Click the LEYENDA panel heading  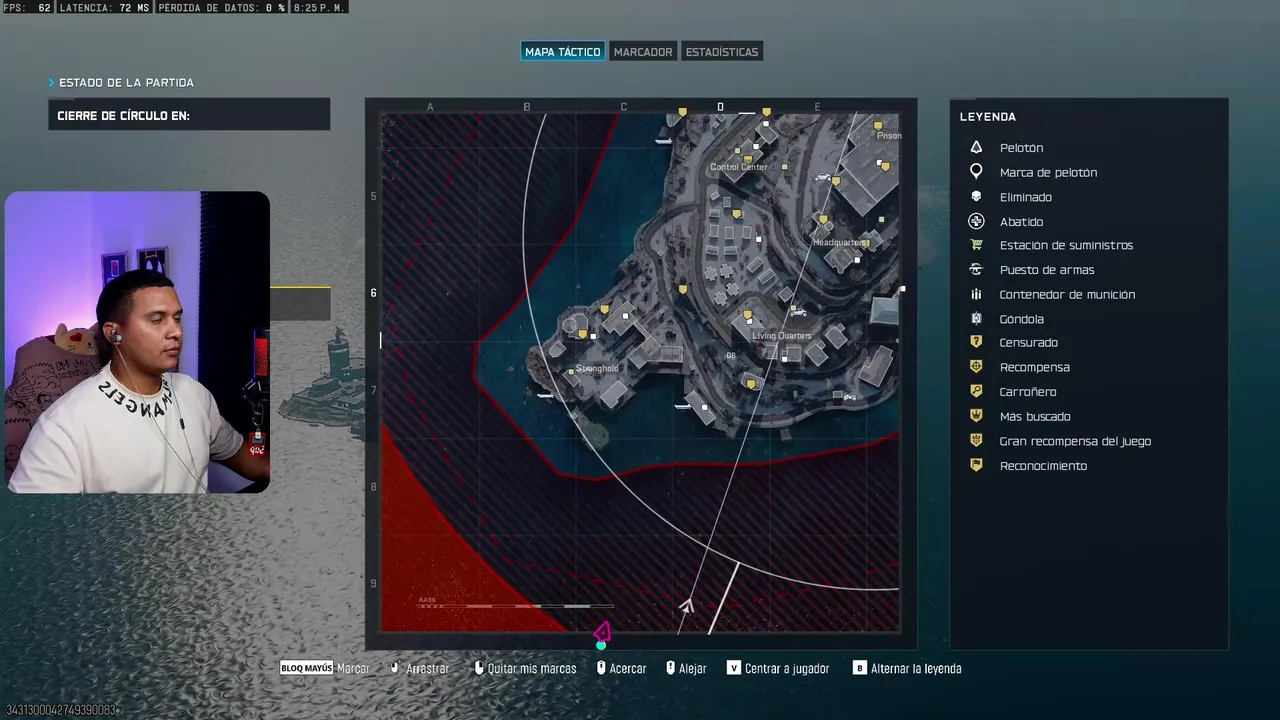click(988, 117)
